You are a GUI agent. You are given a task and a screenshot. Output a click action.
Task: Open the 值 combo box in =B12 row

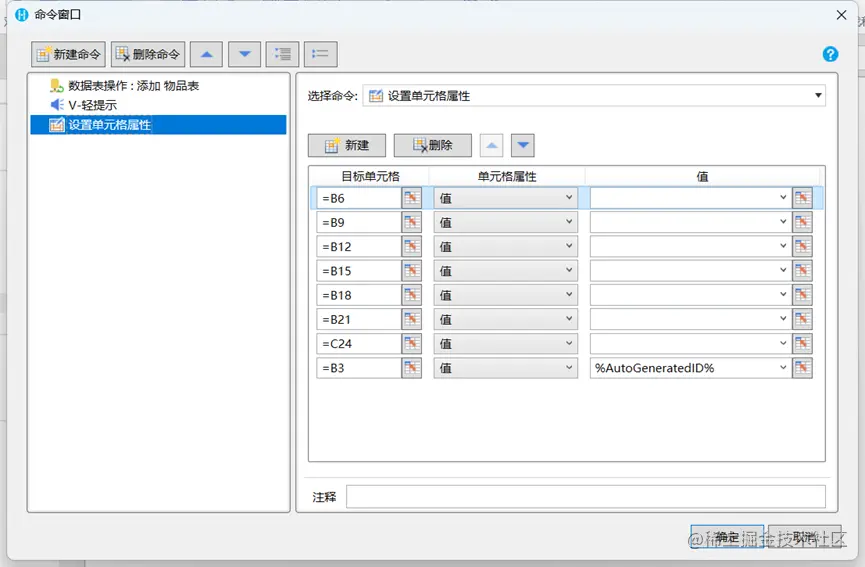point(690,247)
